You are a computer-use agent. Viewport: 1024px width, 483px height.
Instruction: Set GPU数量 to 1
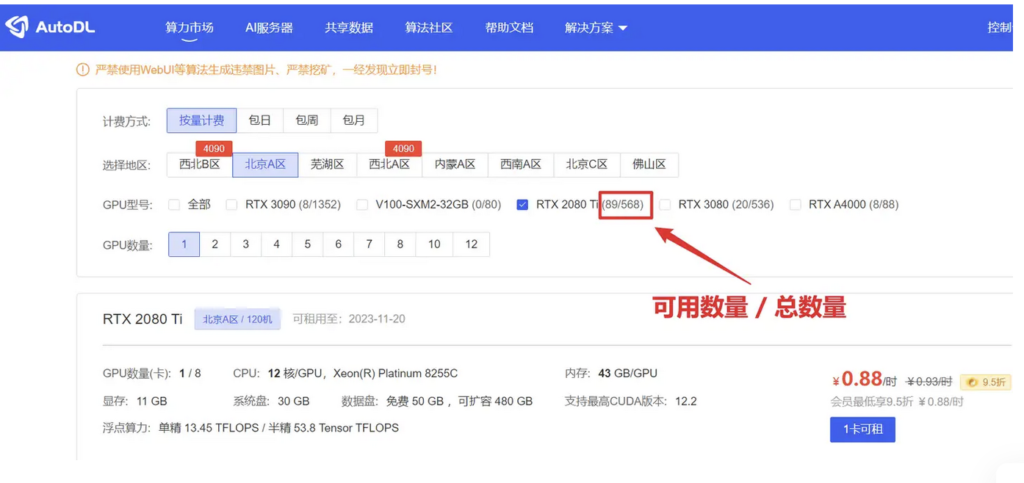(184, 244)
